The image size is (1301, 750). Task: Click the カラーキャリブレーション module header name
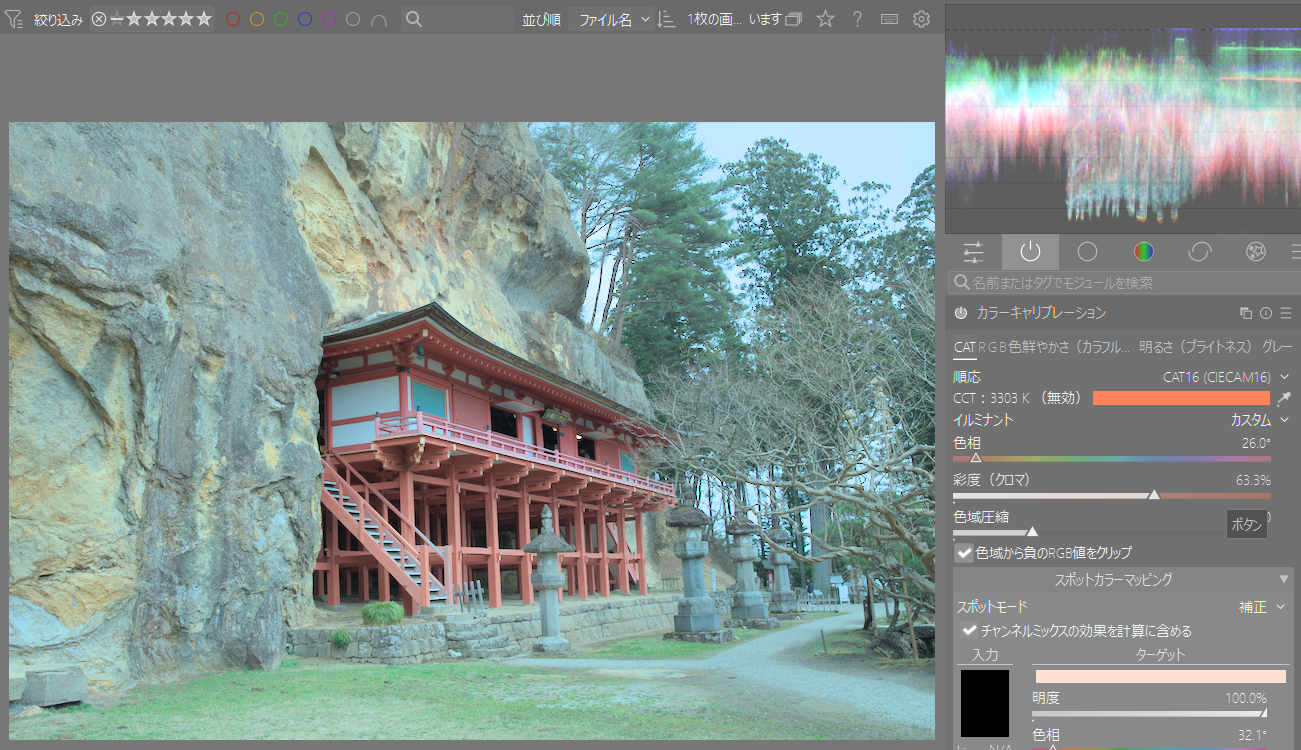pyautogui.click(x=1041, y=313)
